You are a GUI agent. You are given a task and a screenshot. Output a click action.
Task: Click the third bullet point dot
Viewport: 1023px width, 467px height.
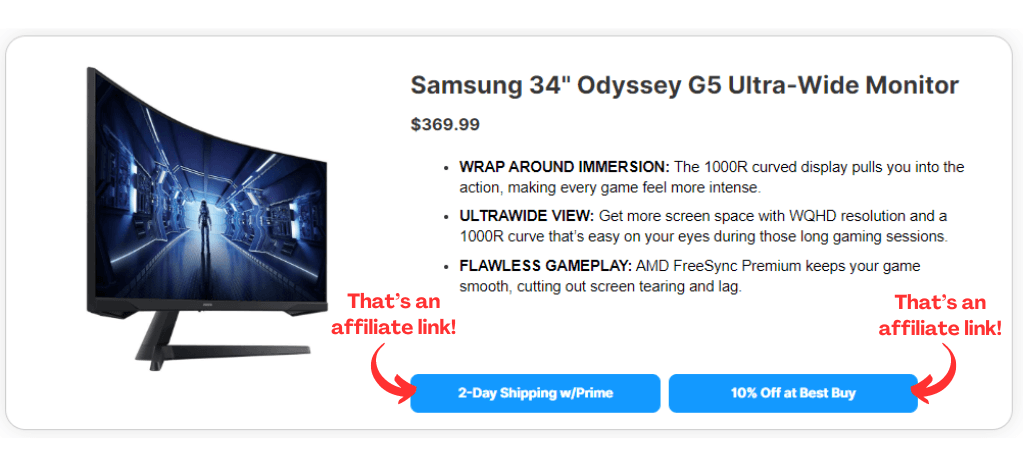446,267
